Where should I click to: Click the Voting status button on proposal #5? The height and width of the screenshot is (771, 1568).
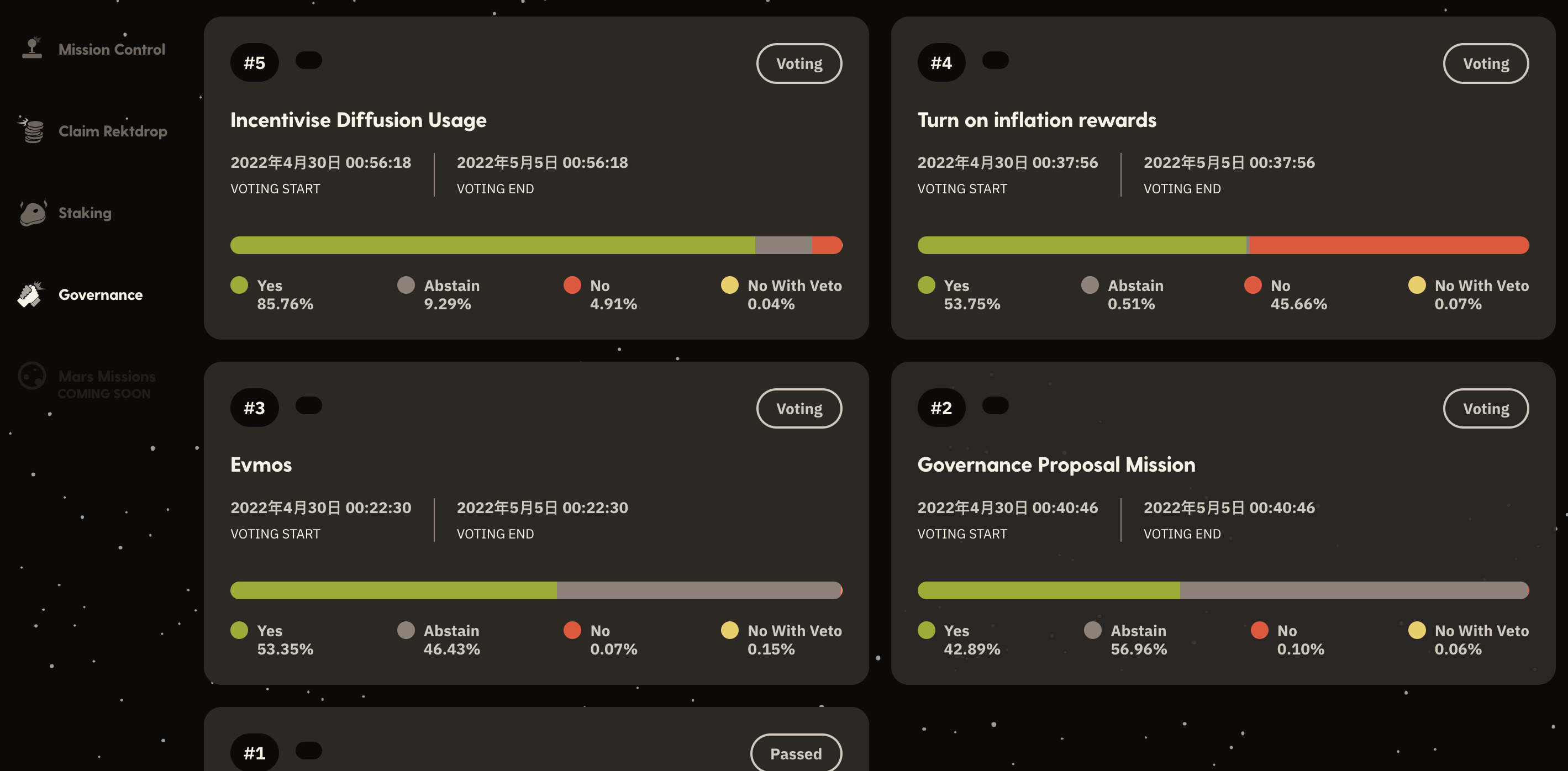[x=799, y=64]
